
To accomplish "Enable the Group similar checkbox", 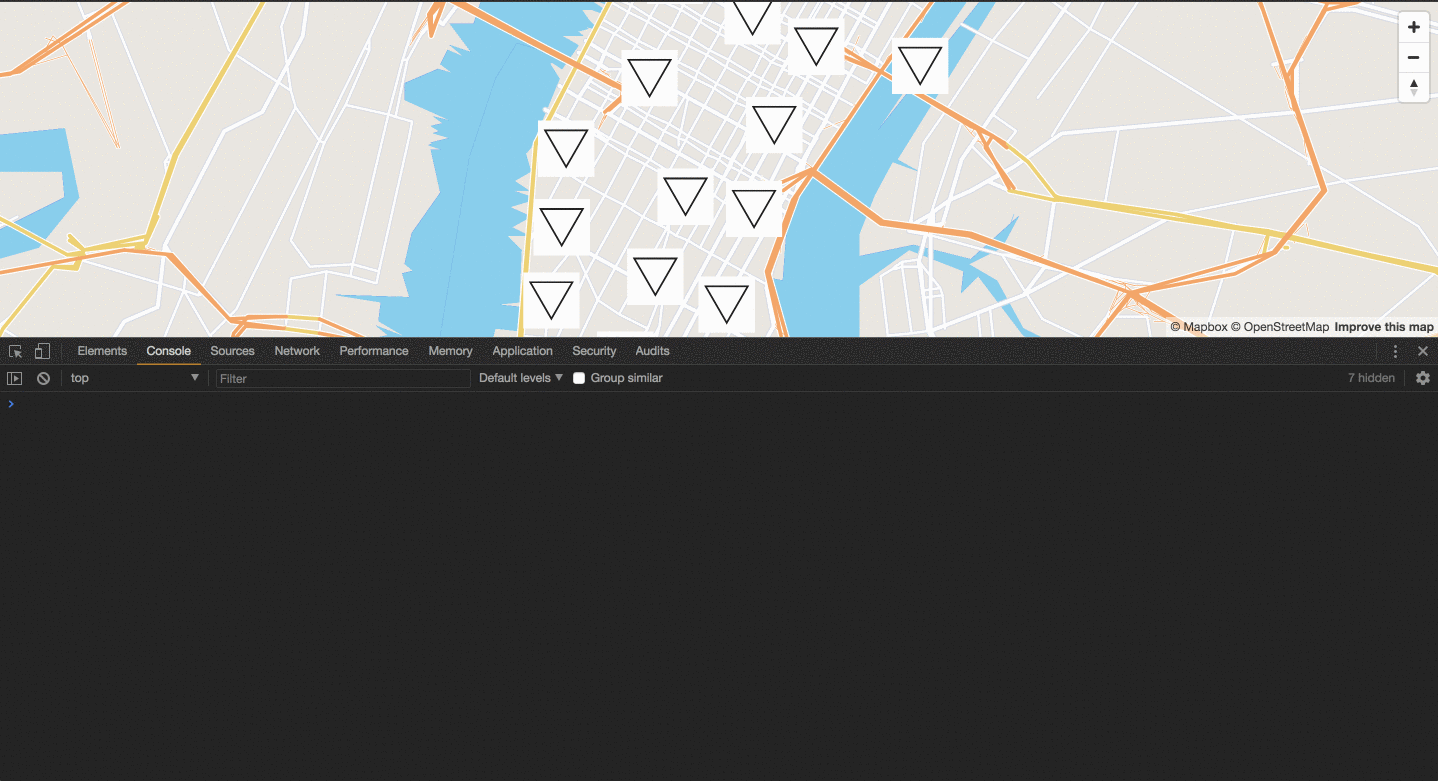I will pos(578,378).
